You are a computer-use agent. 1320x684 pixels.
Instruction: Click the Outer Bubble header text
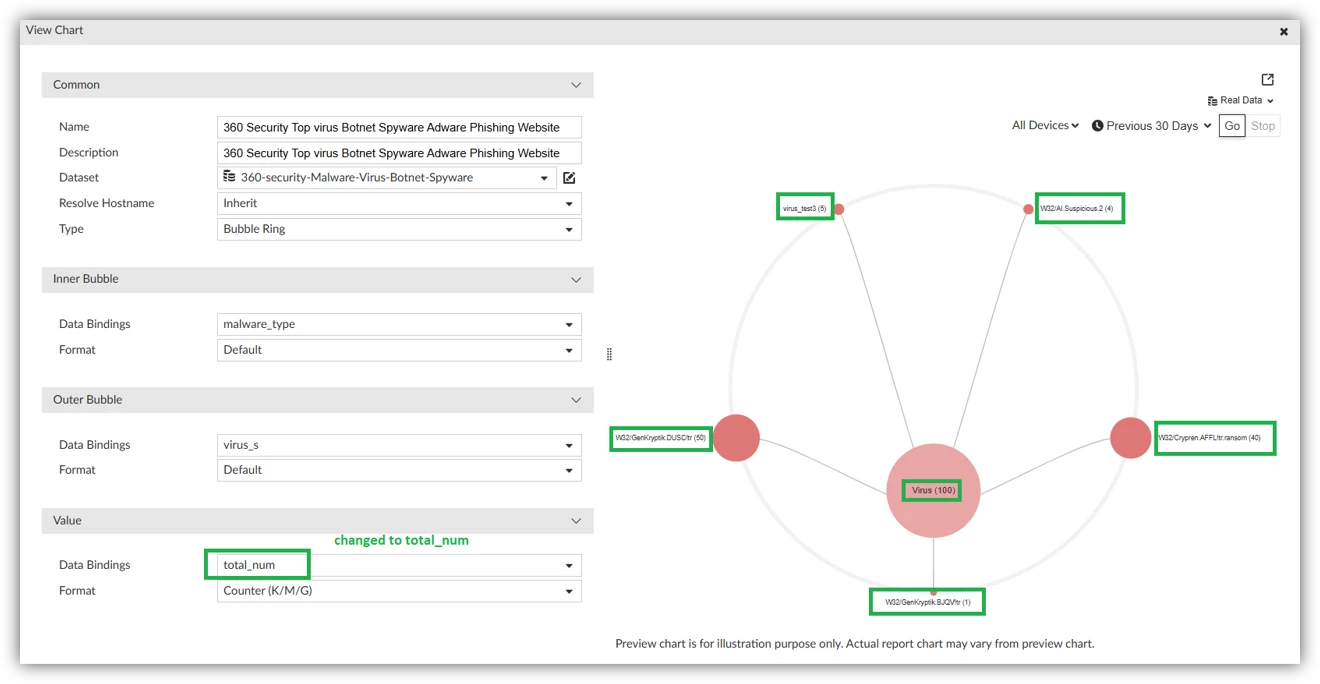88,400
